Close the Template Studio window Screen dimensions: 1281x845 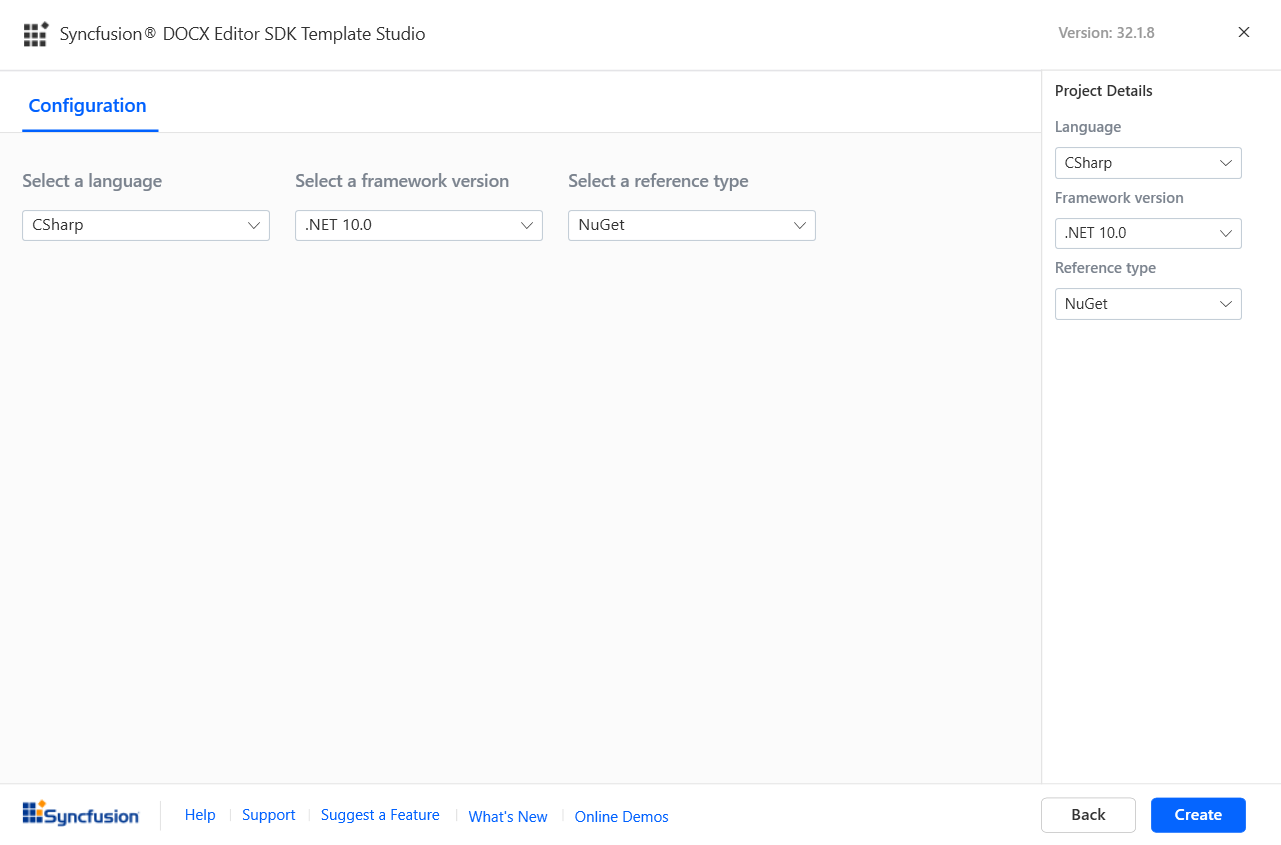click(1244, 33)
